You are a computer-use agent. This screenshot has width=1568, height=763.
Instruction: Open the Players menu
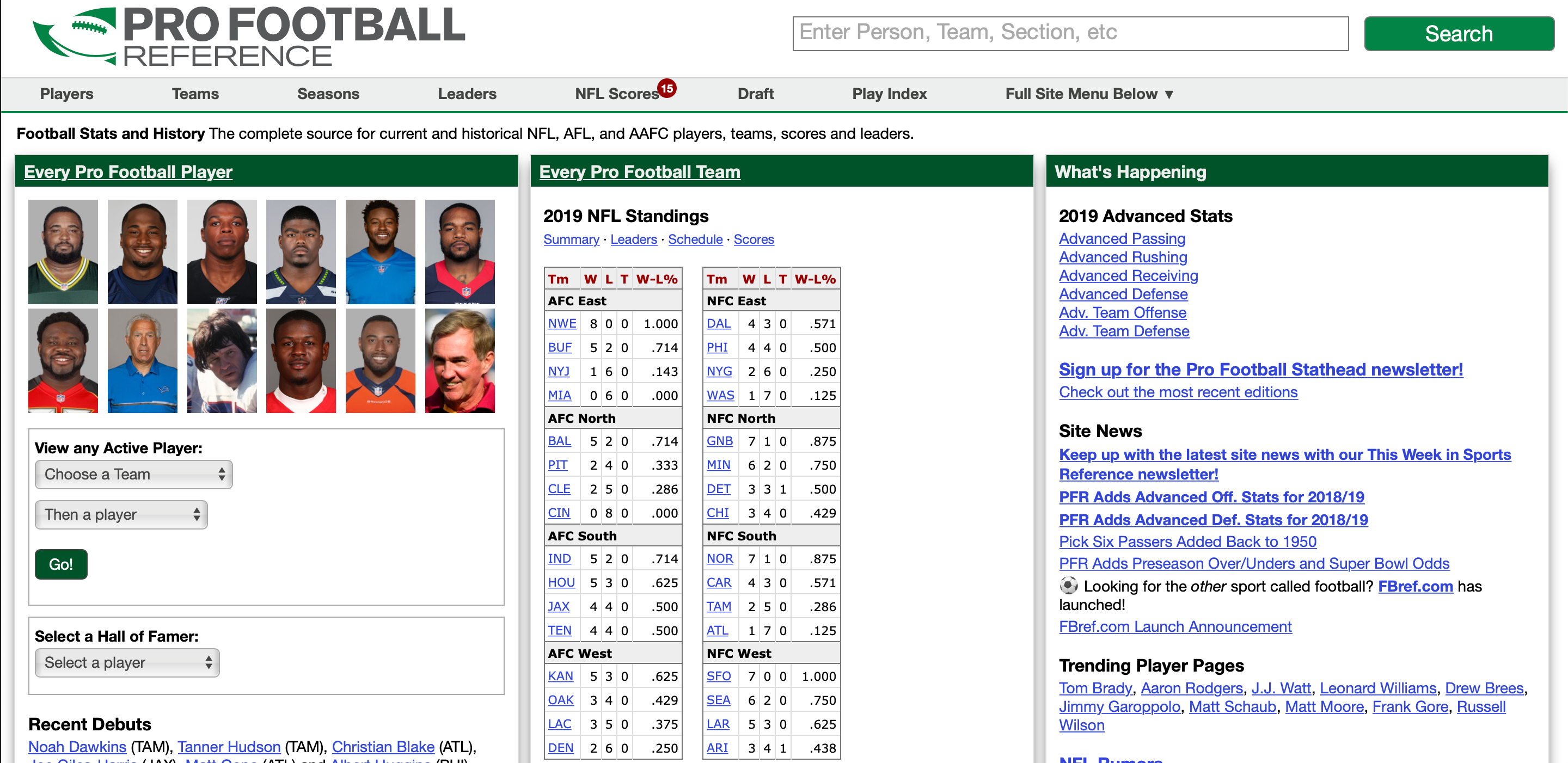pyautogui.click(x=67, y=94)
